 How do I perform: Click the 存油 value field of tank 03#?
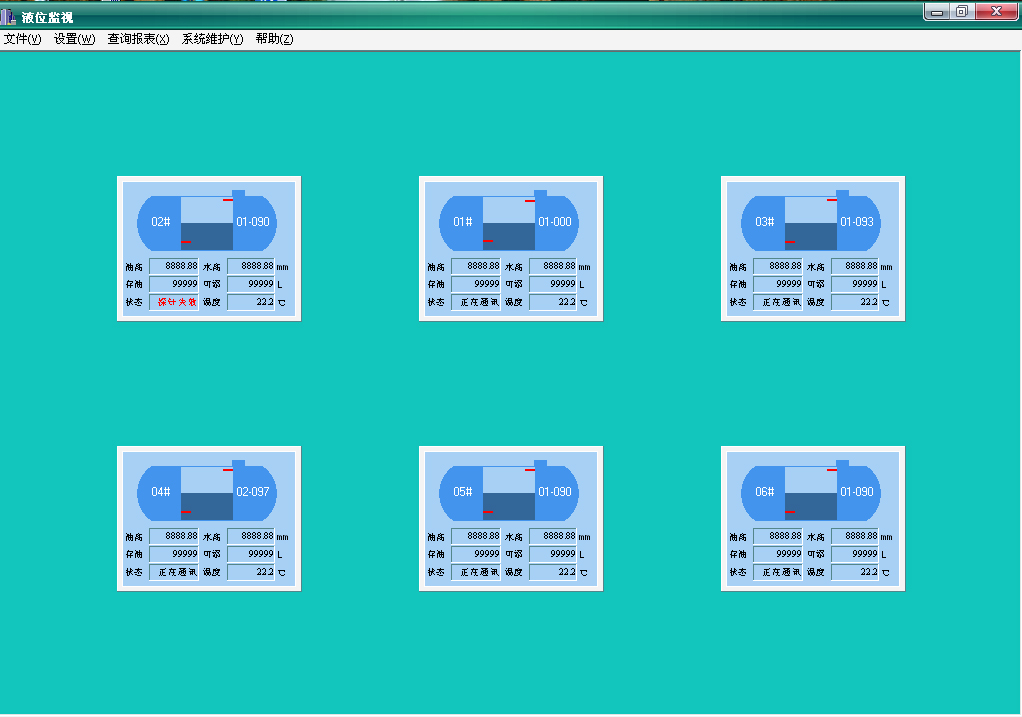click(777, 284)
